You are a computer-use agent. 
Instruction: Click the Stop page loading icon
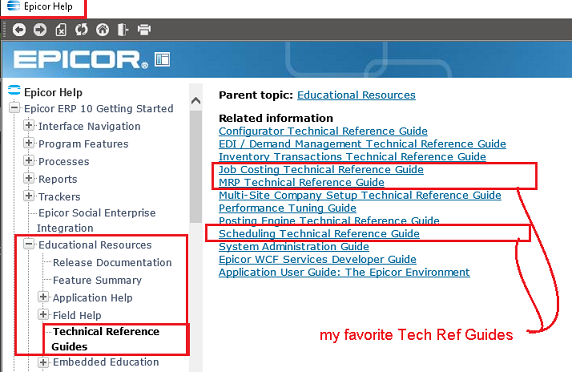[x=61, y=30]
